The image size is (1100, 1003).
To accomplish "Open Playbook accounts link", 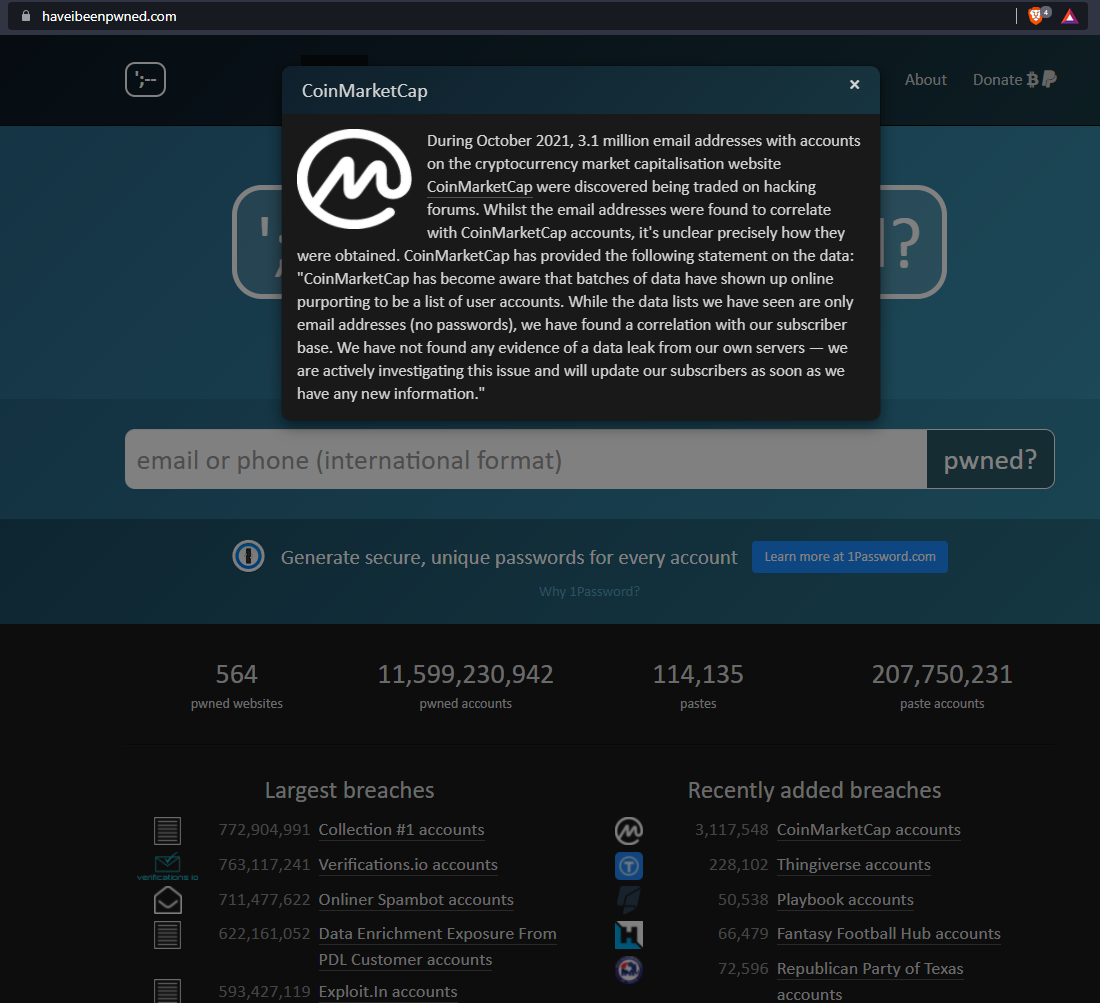I will coord(845,900).
